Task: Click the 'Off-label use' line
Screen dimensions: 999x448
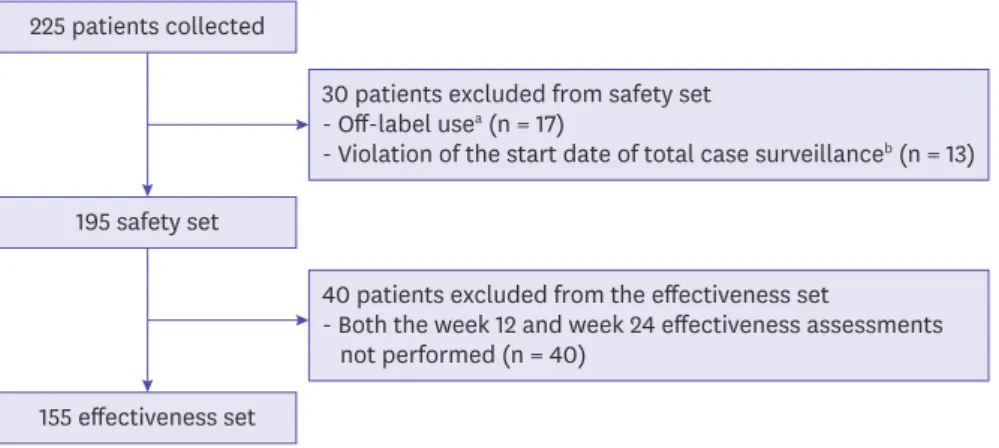Action: (x=443, y=124)
